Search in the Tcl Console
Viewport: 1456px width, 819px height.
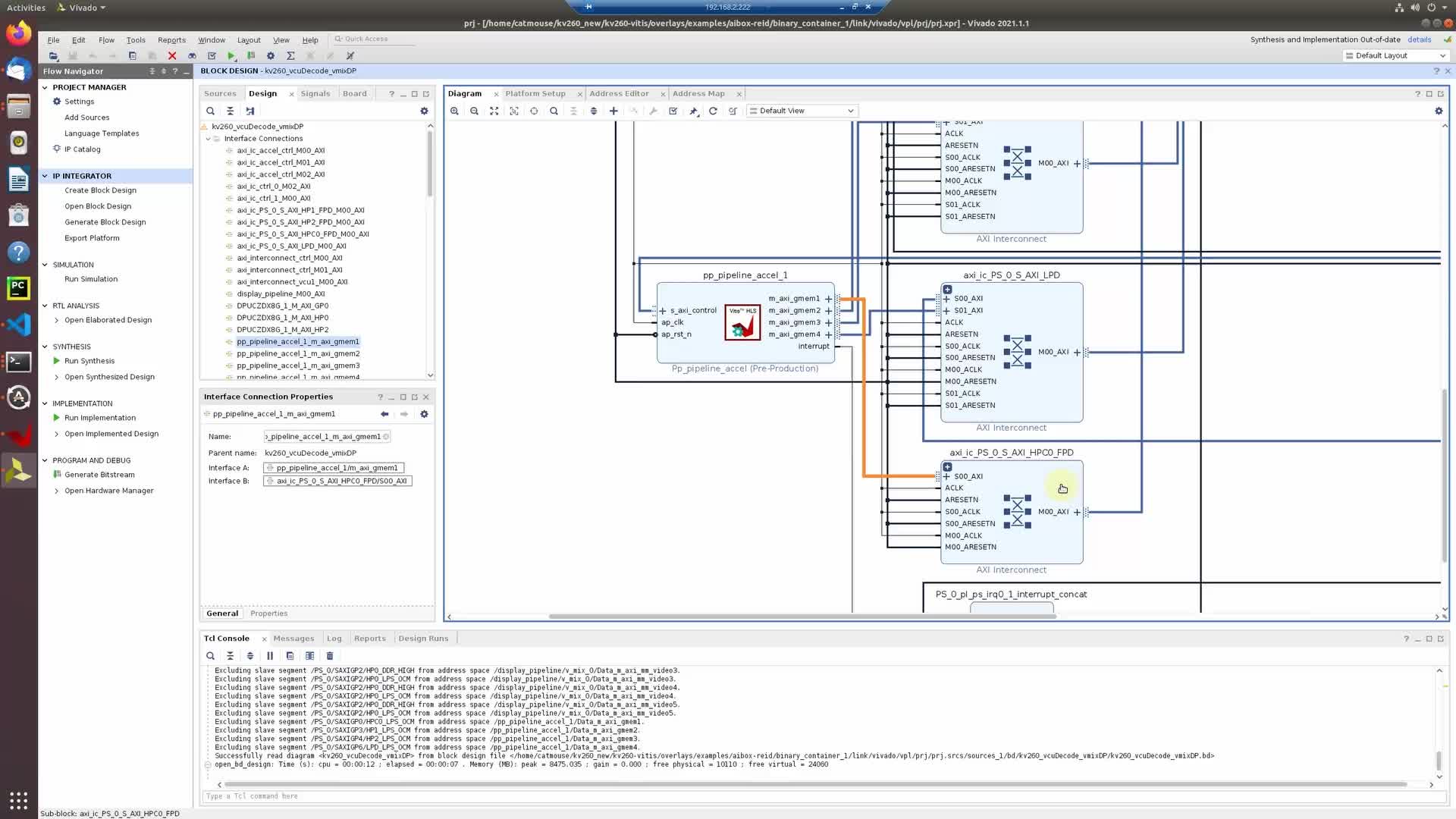click(x=210, y=656)
